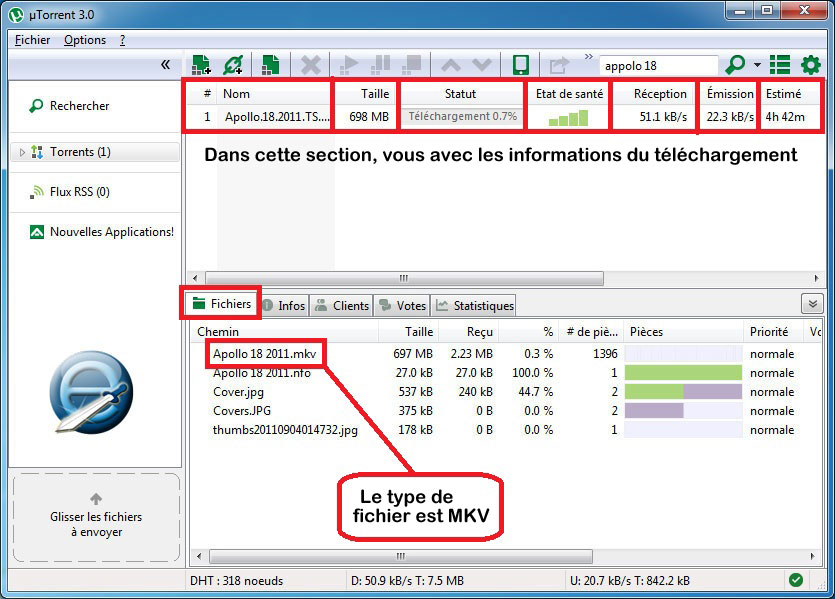Select the Apollo 18 2011.nfo file

(261, 373)
